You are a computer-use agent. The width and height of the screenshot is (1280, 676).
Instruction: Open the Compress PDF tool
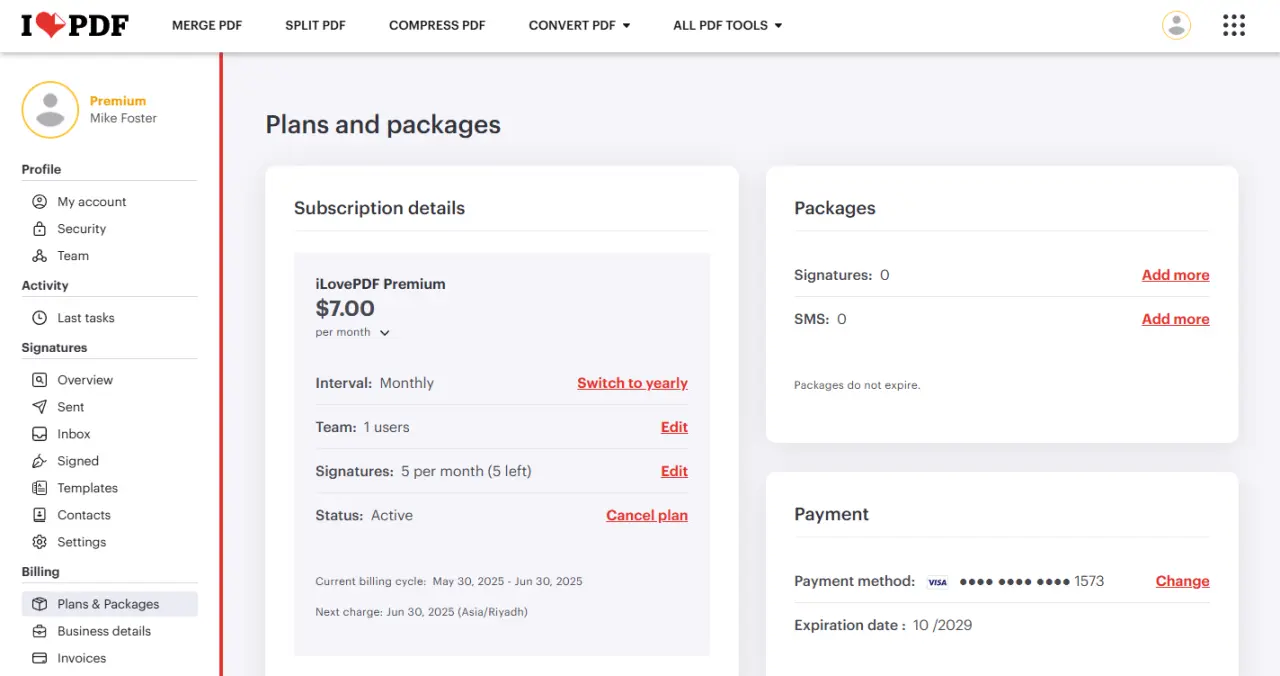coord(437,25)
